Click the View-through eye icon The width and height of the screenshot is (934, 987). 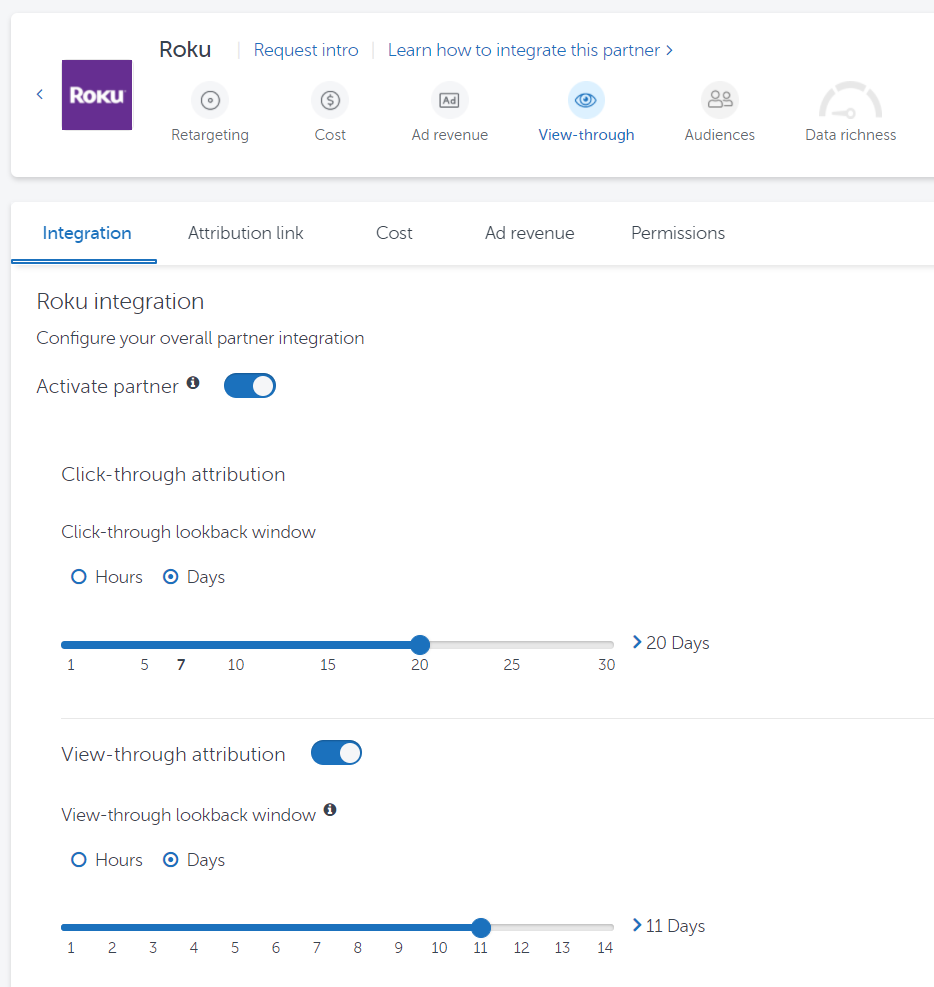pyautogui.click(x=586, y=100)
